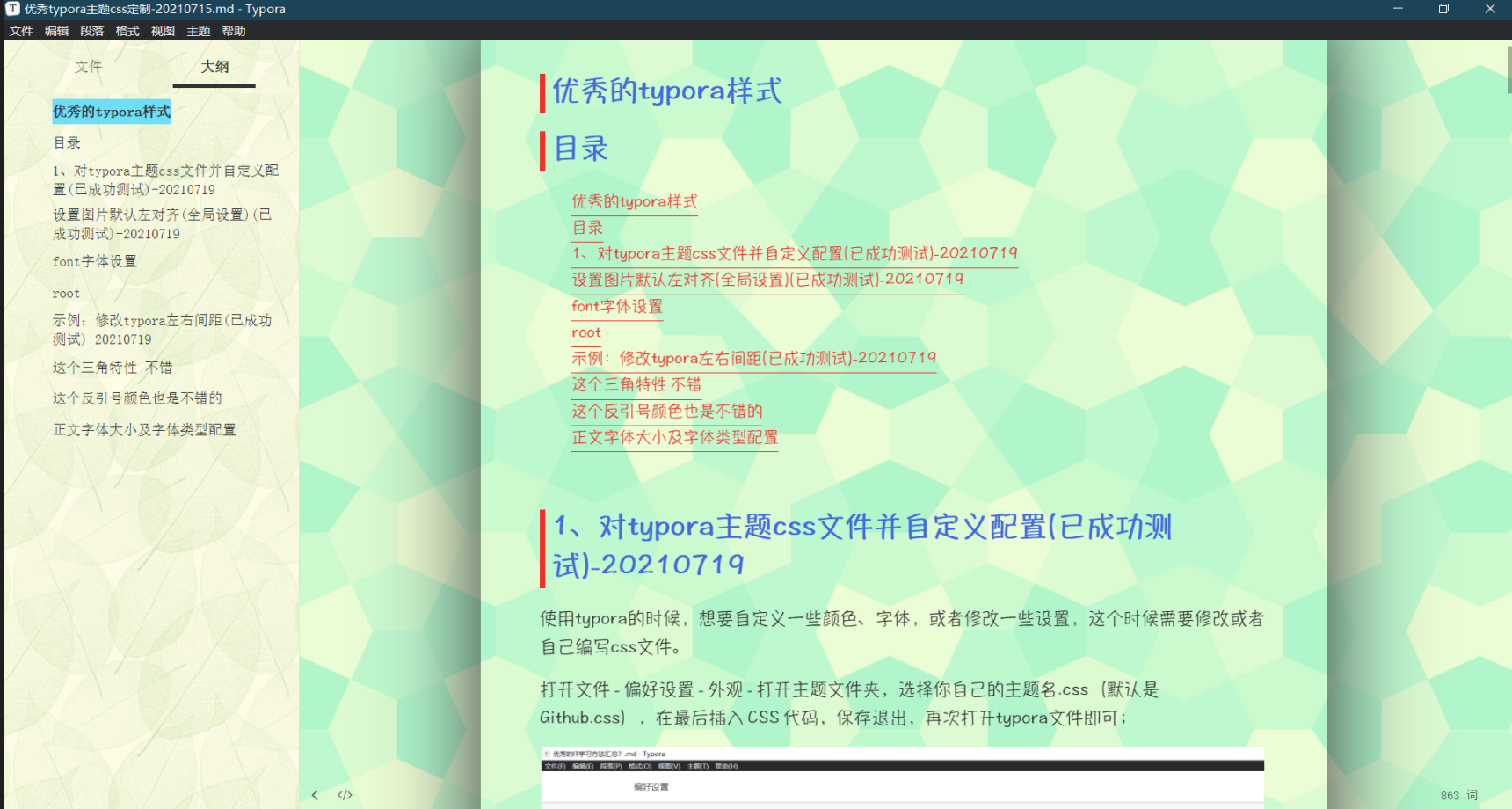Open the 编辑 menu
Screen dimensions: 1512x809
[x=57, y=31]
